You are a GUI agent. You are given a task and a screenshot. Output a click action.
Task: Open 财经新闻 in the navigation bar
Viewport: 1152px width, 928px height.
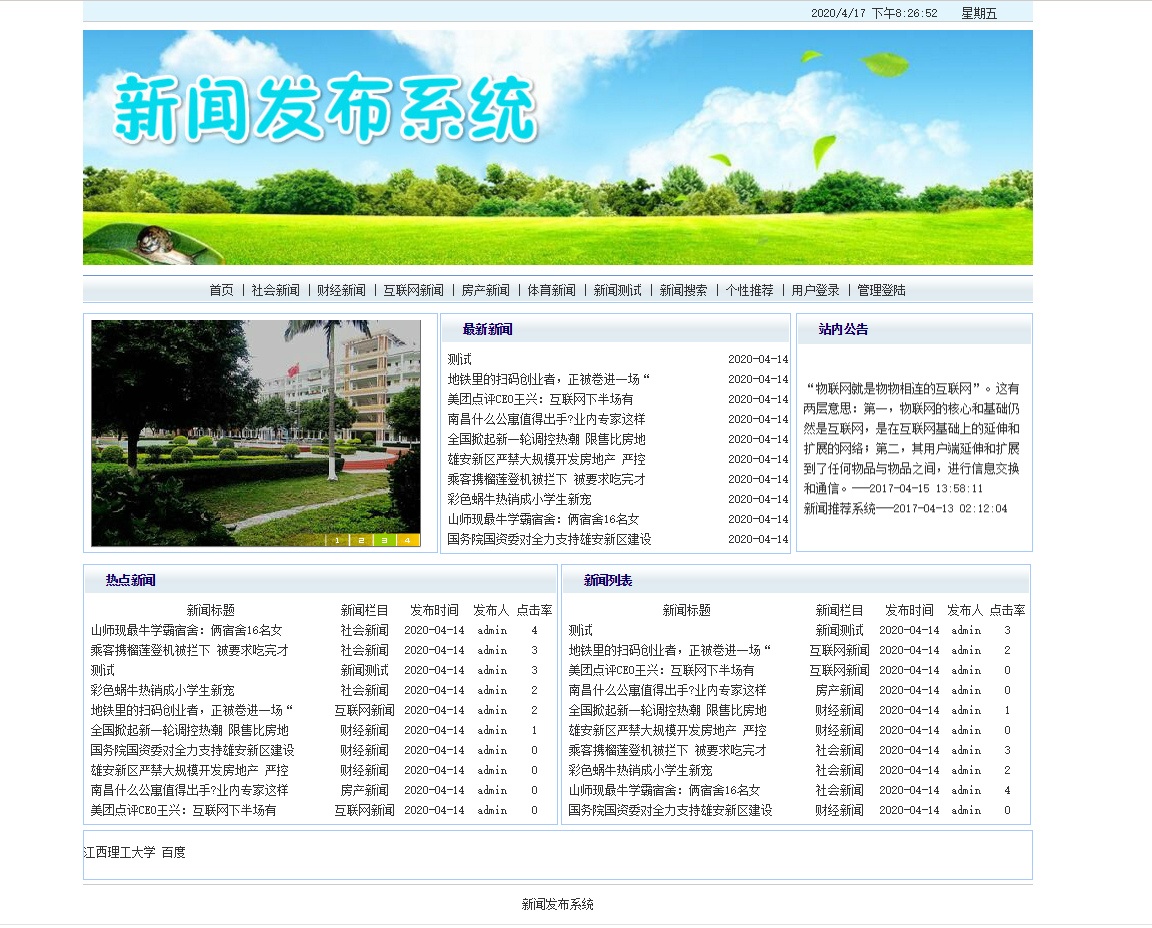[341, 290]
